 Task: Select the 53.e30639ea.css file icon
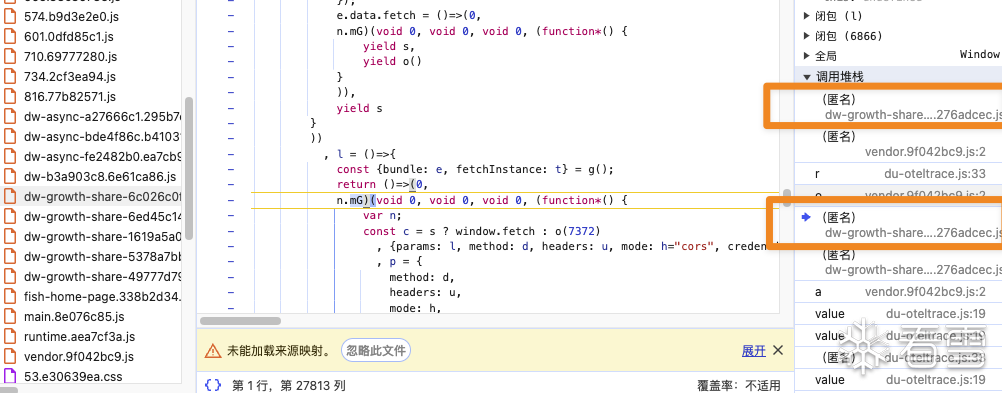point(10,376)
